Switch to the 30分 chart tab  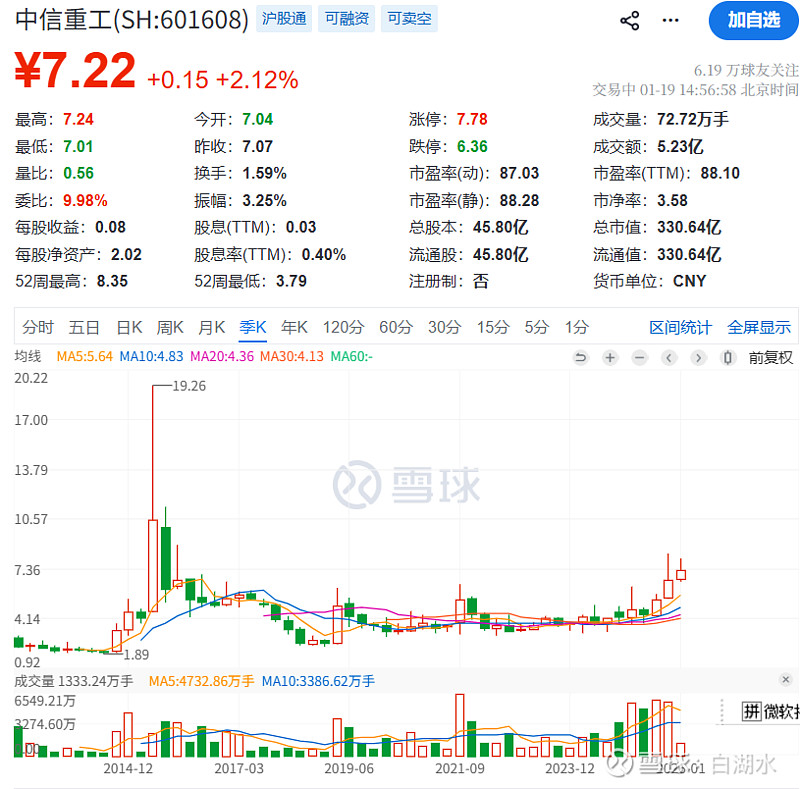point(445,327)
